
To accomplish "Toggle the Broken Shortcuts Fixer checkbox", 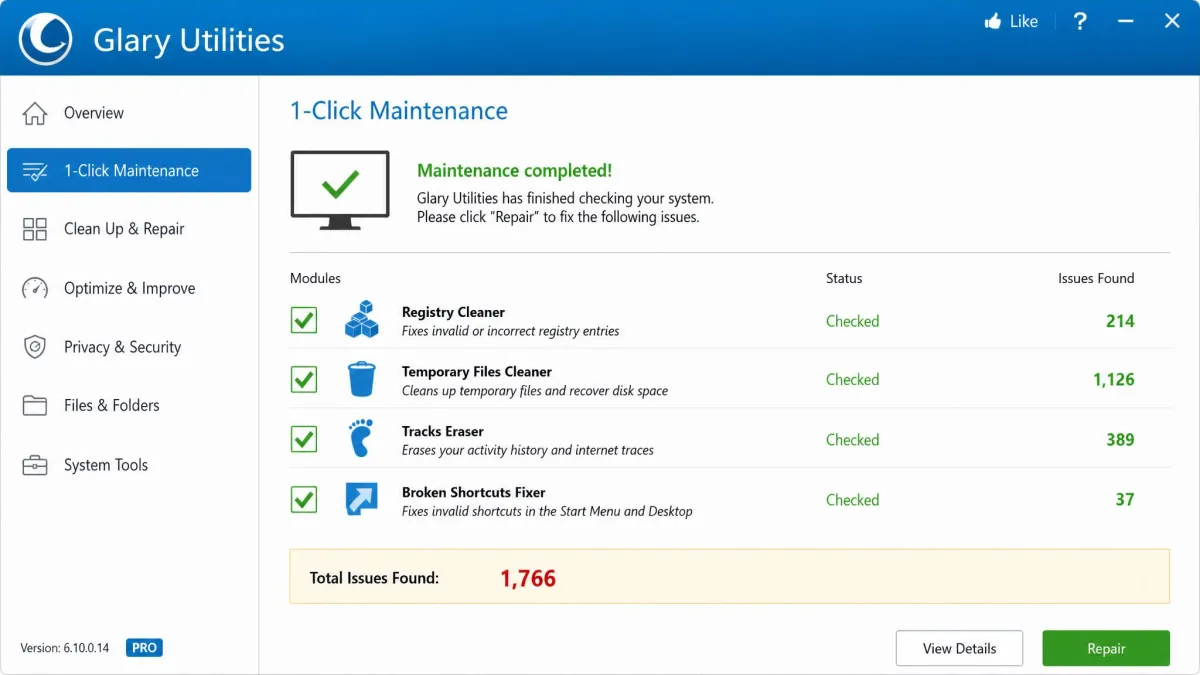I will pos(304,499).
